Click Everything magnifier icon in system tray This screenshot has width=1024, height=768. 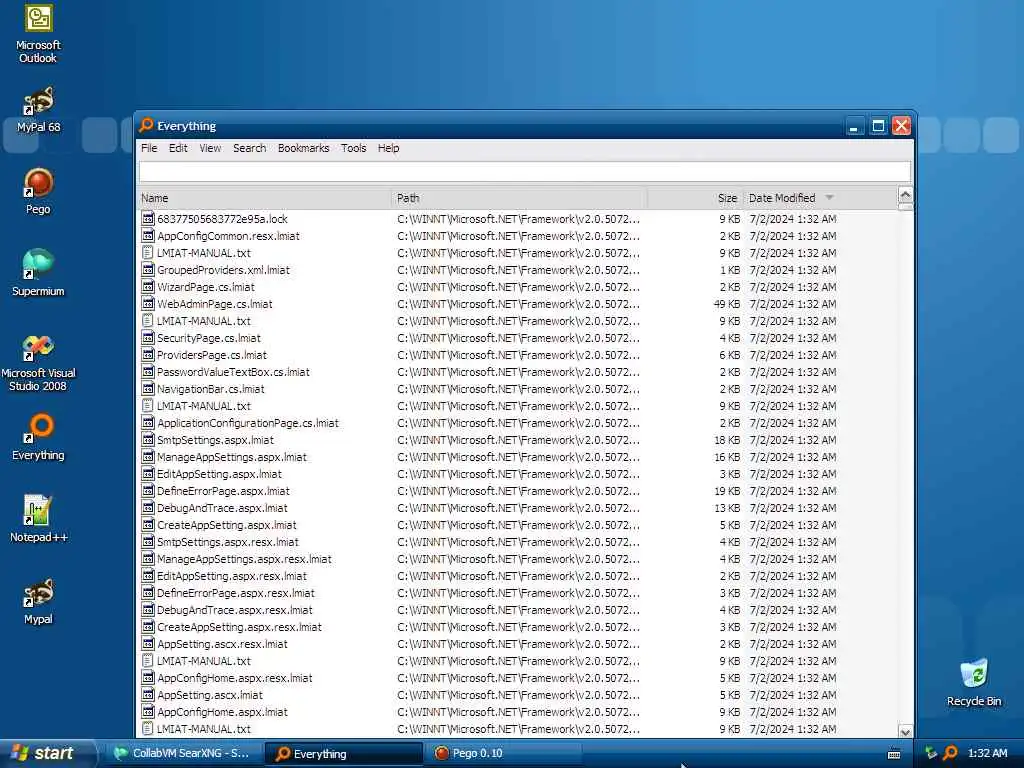951,753
